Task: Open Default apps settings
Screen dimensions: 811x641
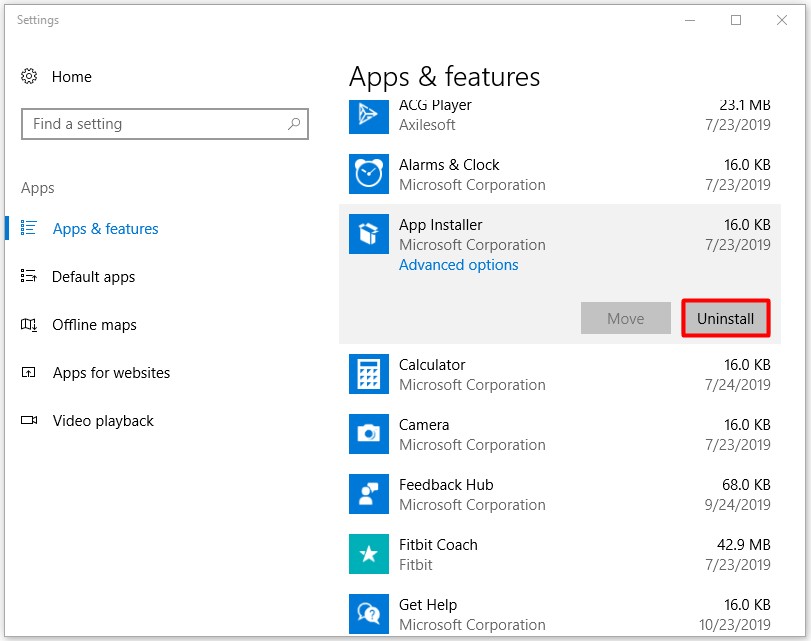Action: pyautogui.click(x=94, y=277)
